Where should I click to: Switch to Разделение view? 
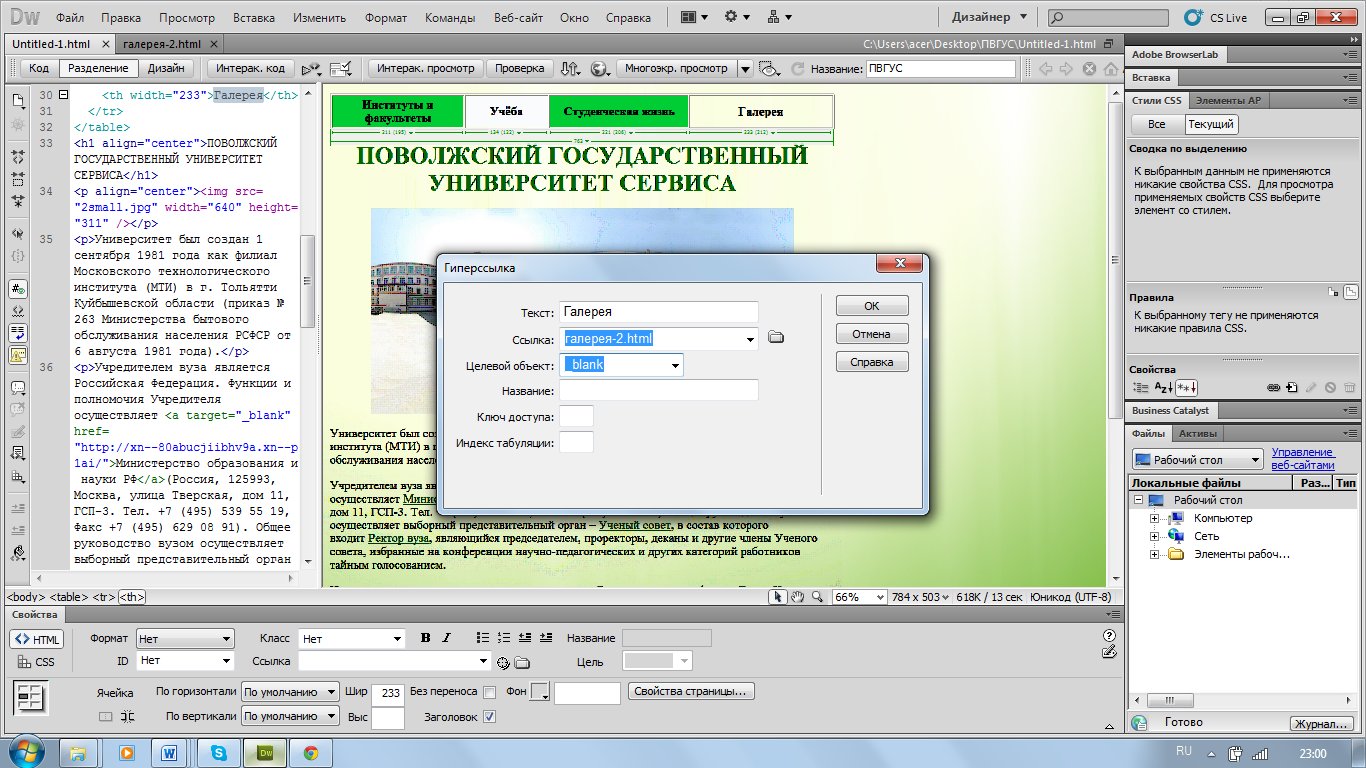98,68
